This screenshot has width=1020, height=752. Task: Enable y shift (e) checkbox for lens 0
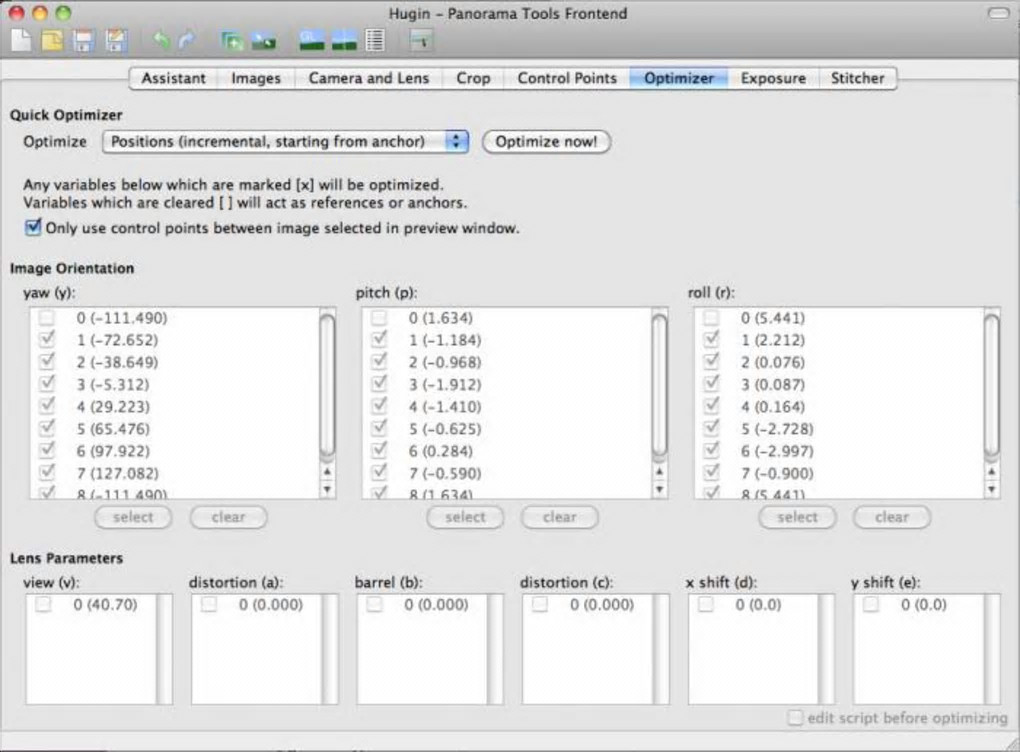coord(871,604)
